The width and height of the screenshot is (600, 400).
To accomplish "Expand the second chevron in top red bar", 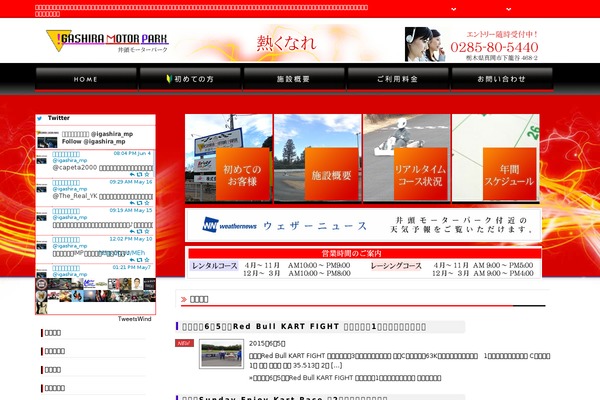I will [509, 9].
